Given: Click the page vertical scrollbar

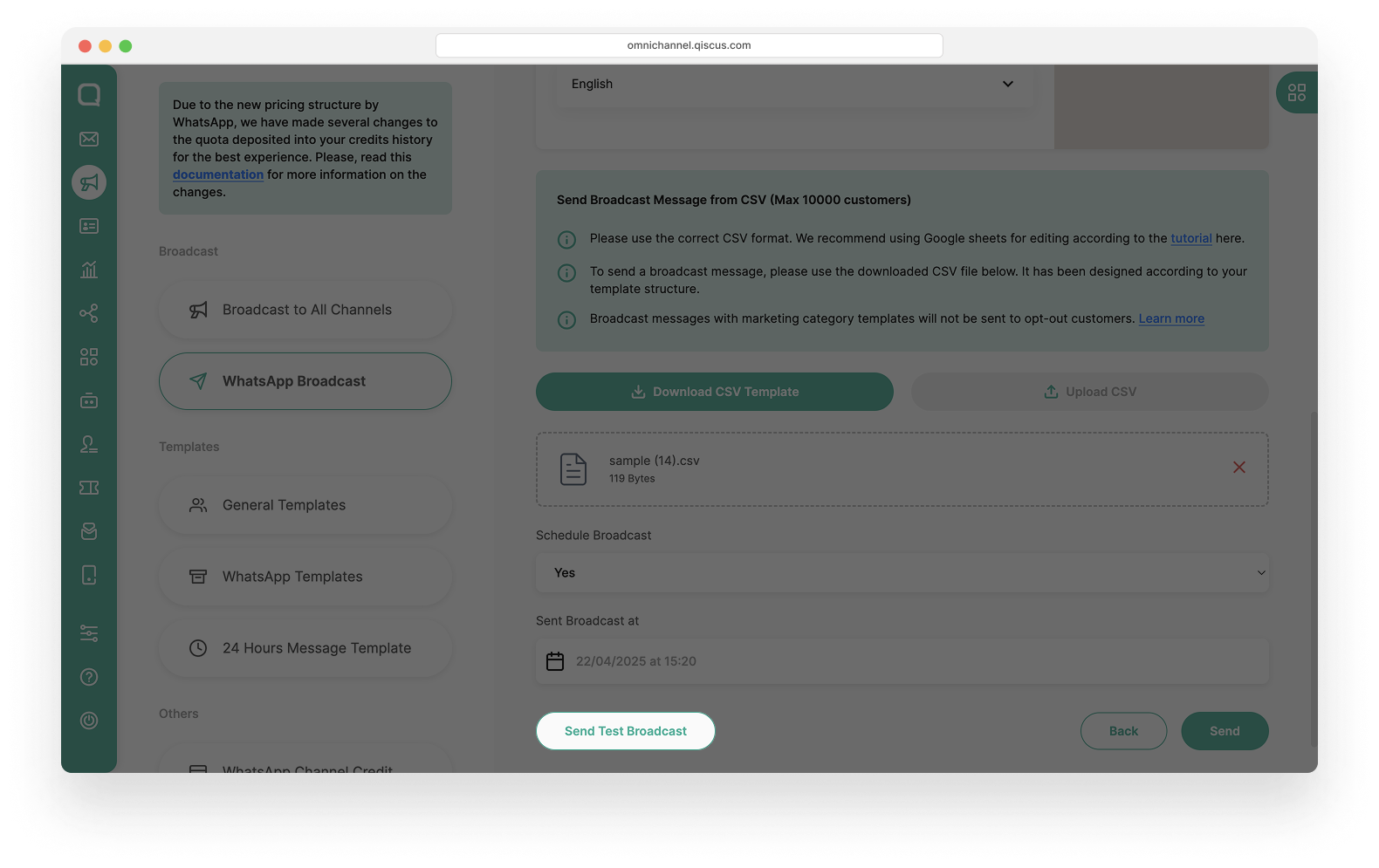Looking at the screenshot, I should [1314, 578].
